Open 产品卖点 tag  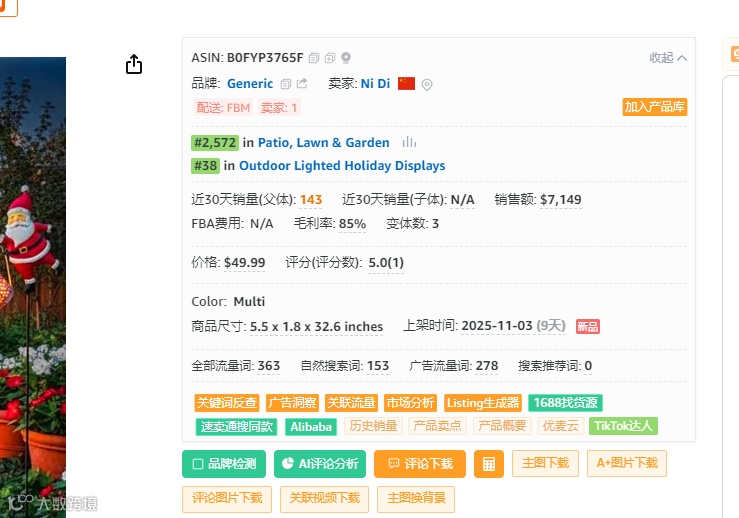437,426
